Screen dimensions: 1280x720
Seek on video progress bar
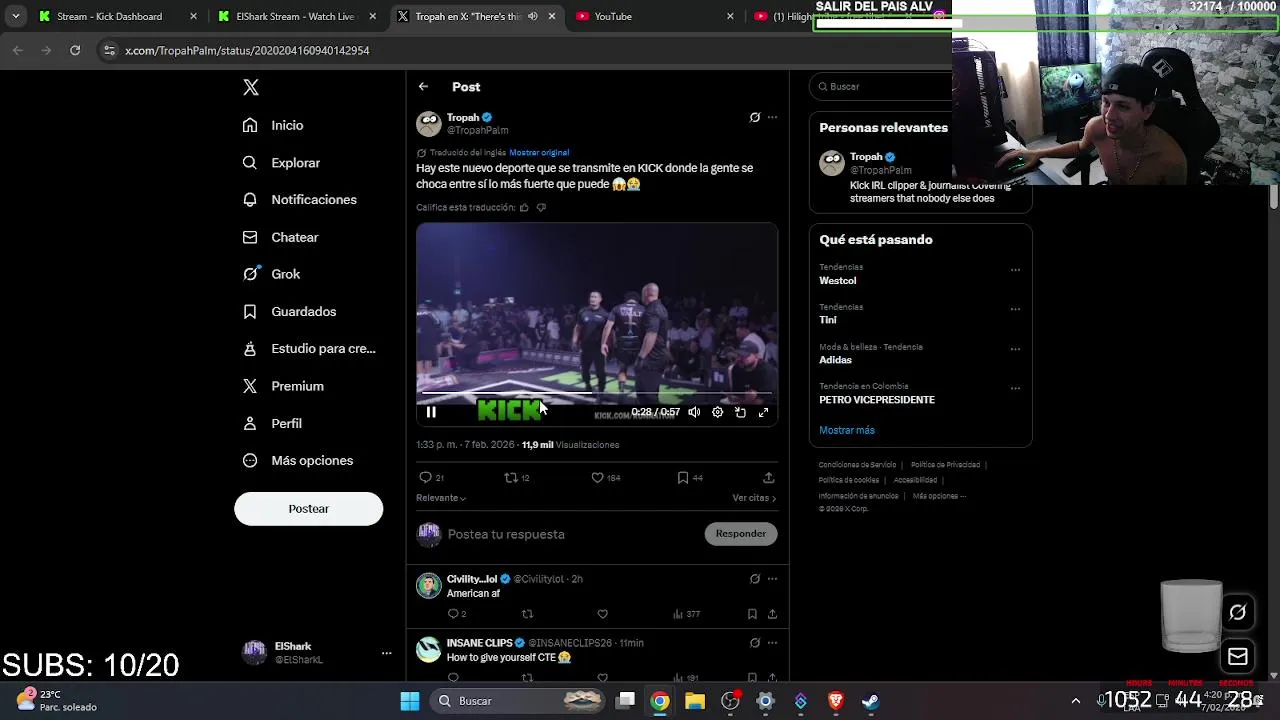click(x=597, y=395)
